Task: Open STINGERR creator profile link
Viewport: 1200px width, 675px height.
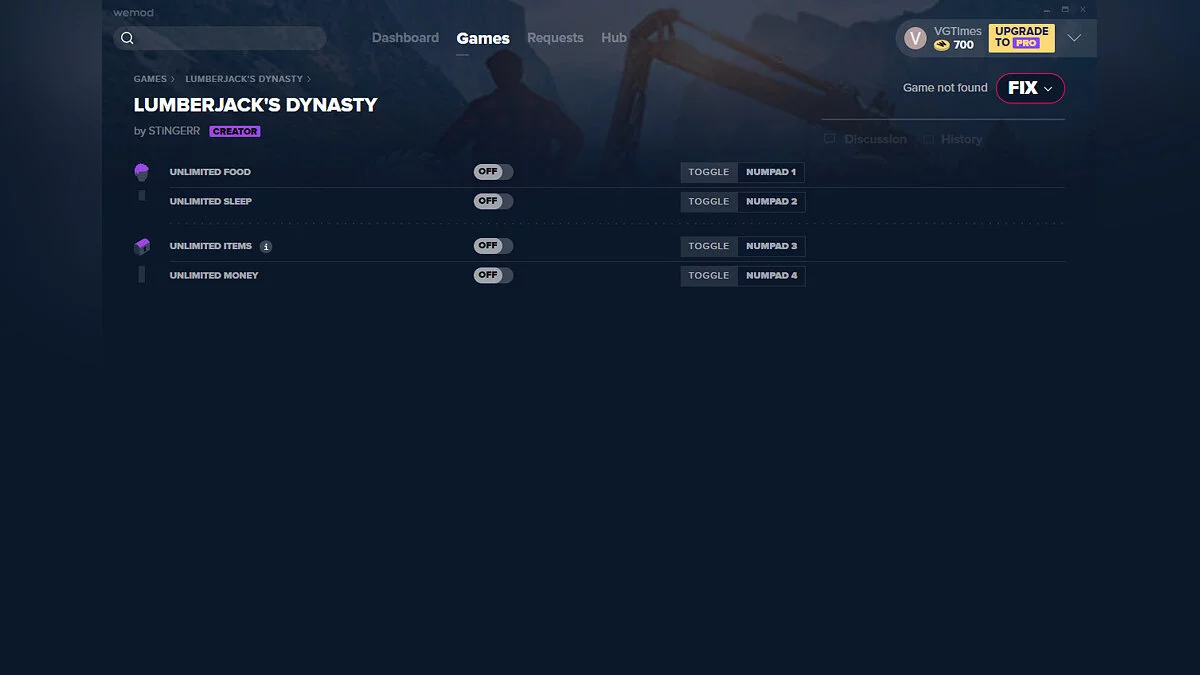Action: [174, 131]
